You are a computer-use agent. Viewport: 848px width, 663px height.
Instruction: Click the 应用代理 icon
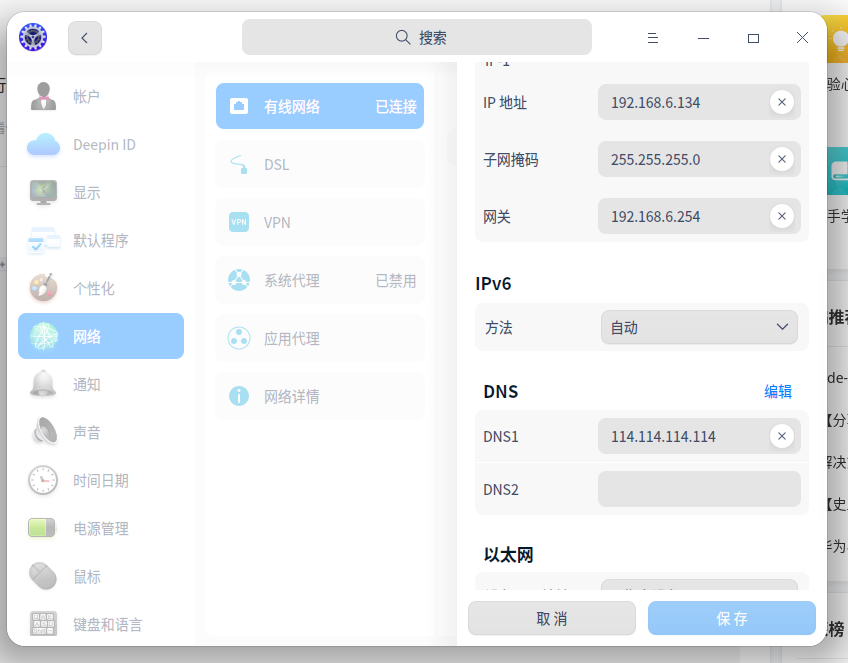(239, 339)
